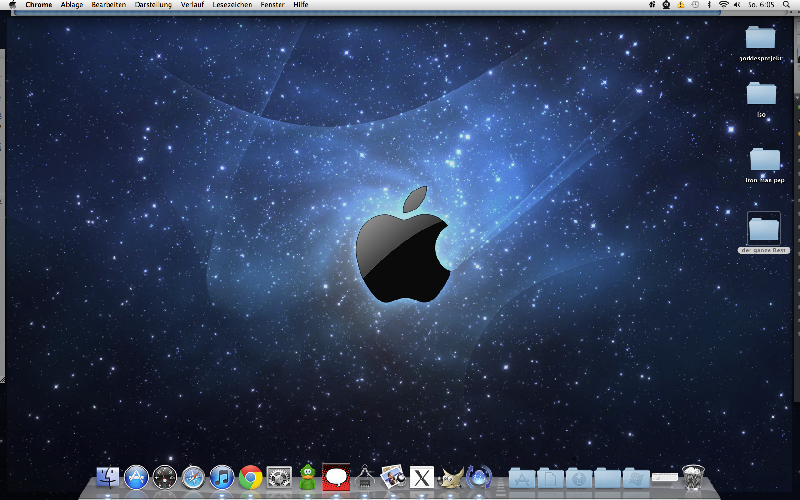The image size is (800, 500).
Task: Click the Bluetooth menu bar icon
Action: [709, 5]
